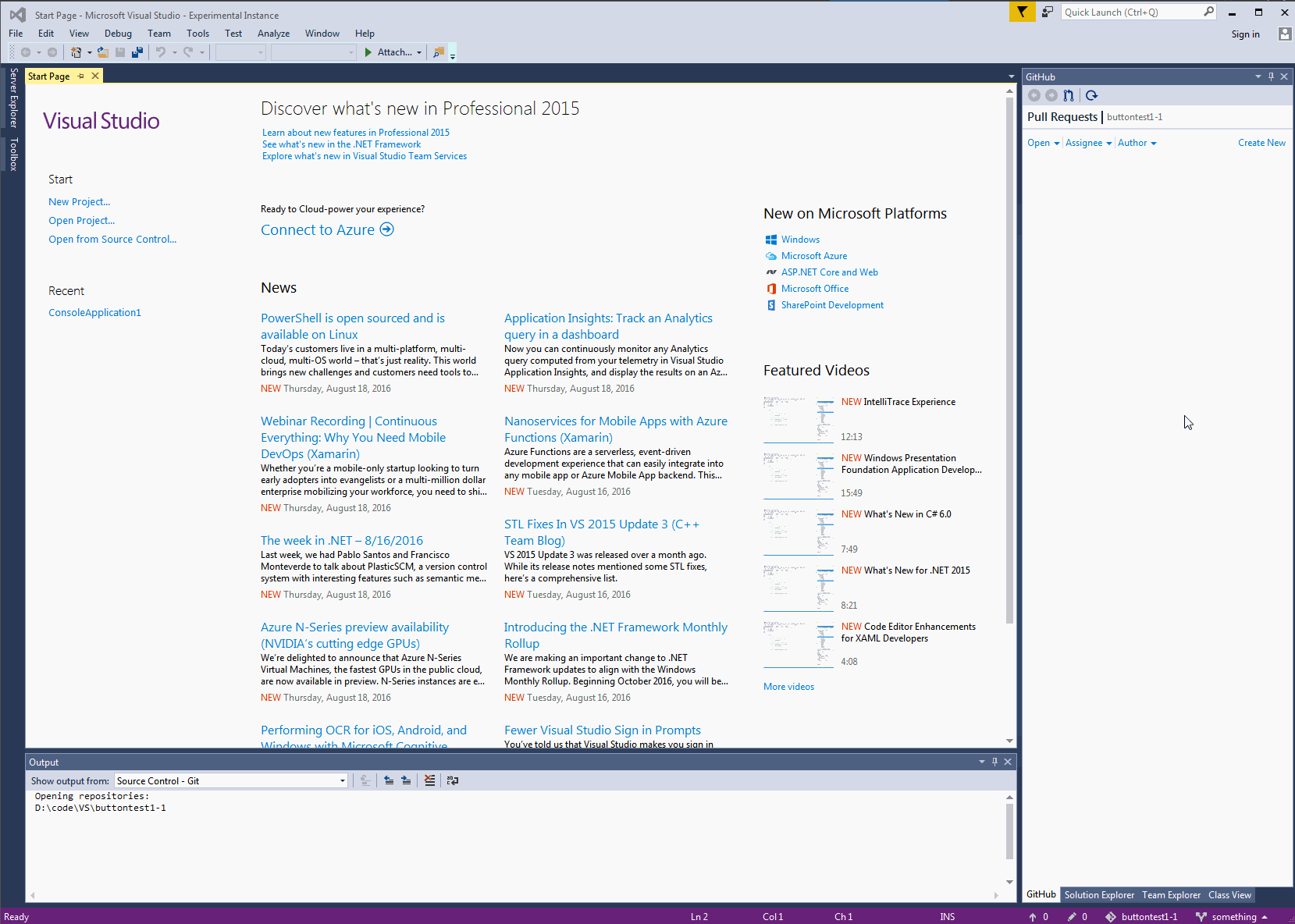Open recent project ConsoleApplication1
The image size is (1295, 924).
(94, 312)
